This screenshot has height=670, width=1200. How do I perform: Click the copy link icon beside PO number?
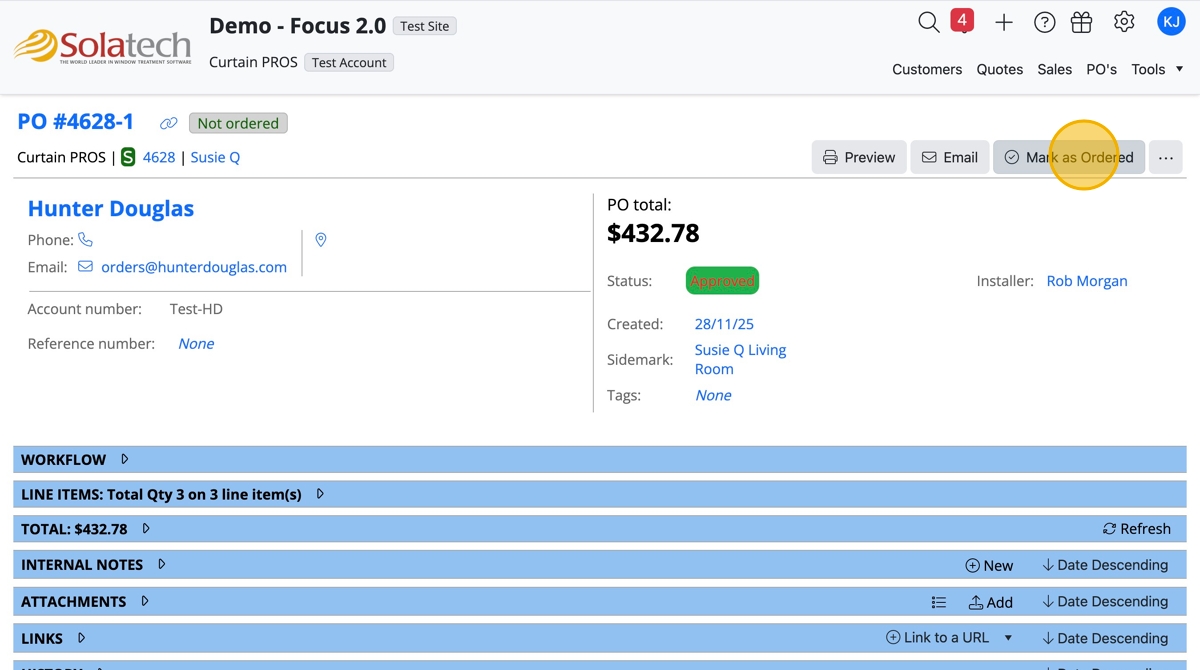point(169,123)
